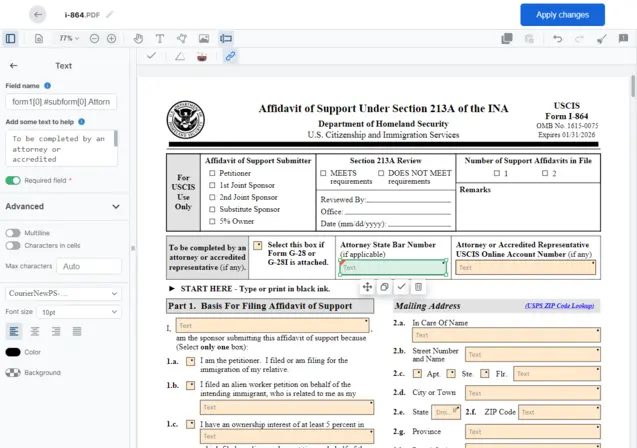Delete the selected field using trash icon

(418, 287)
